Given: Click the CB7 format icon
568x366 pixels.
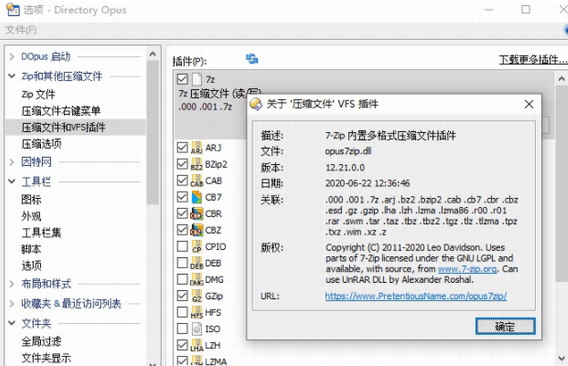Looking at the screenshot, I should [196, 197].
